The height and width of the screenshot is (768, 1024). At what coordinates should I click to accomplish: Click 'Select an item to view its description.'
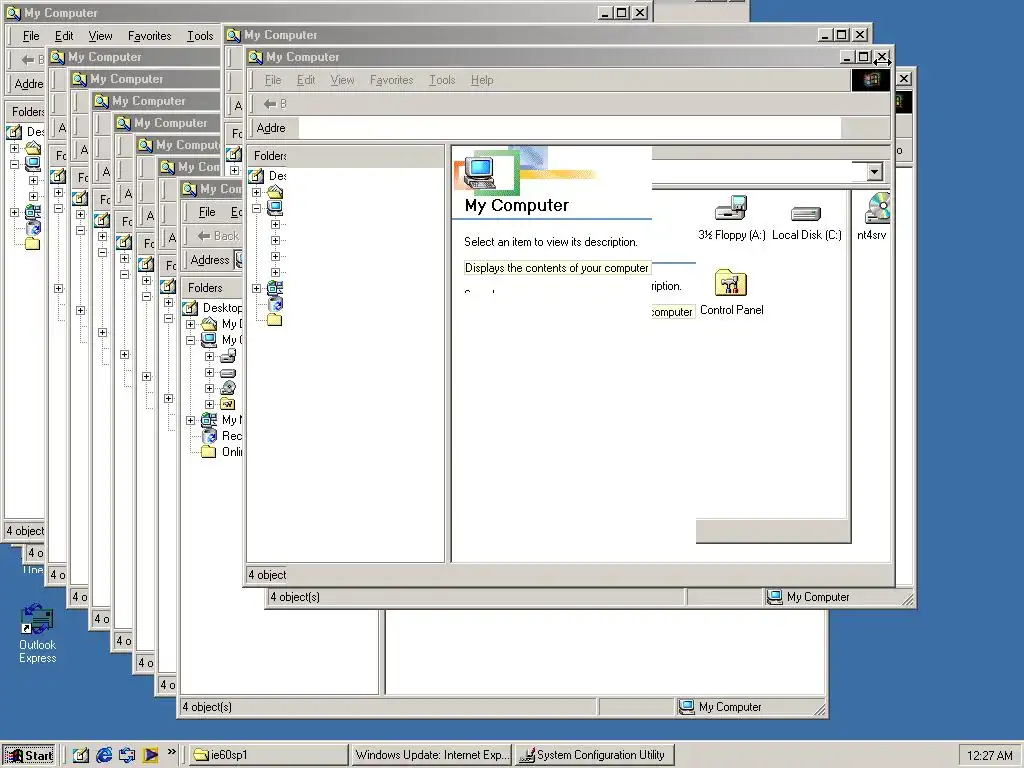(x=551, y=242)
